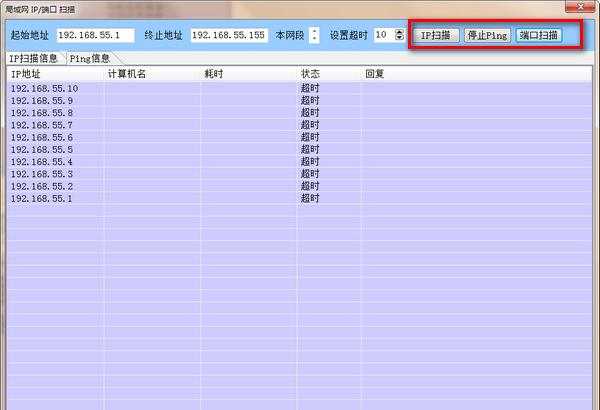Click the 设置超时 value field
This screenshot has height=410, width=600.
tap(384, 35)
